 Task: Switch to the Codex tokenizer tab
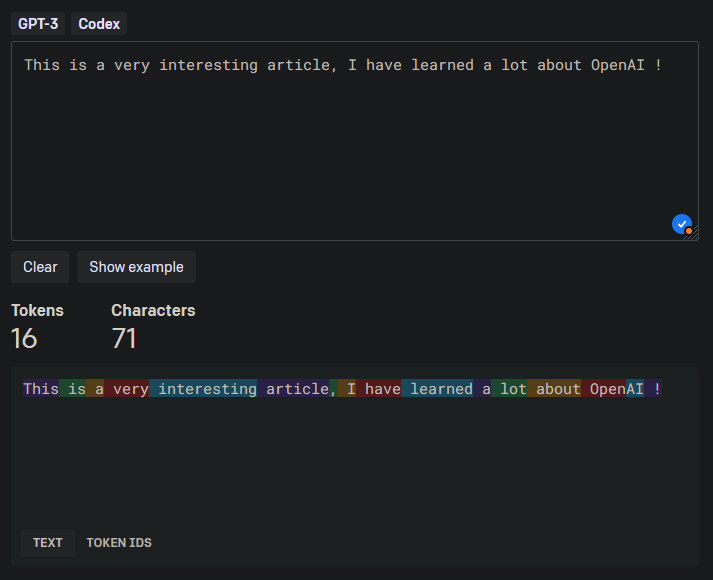(99, 24)
